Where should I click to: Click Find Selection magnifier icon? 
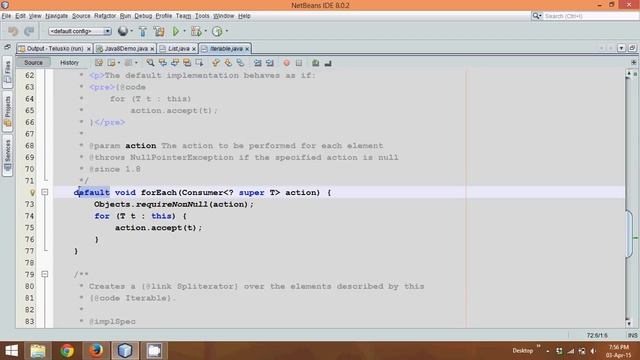[151, 63]
